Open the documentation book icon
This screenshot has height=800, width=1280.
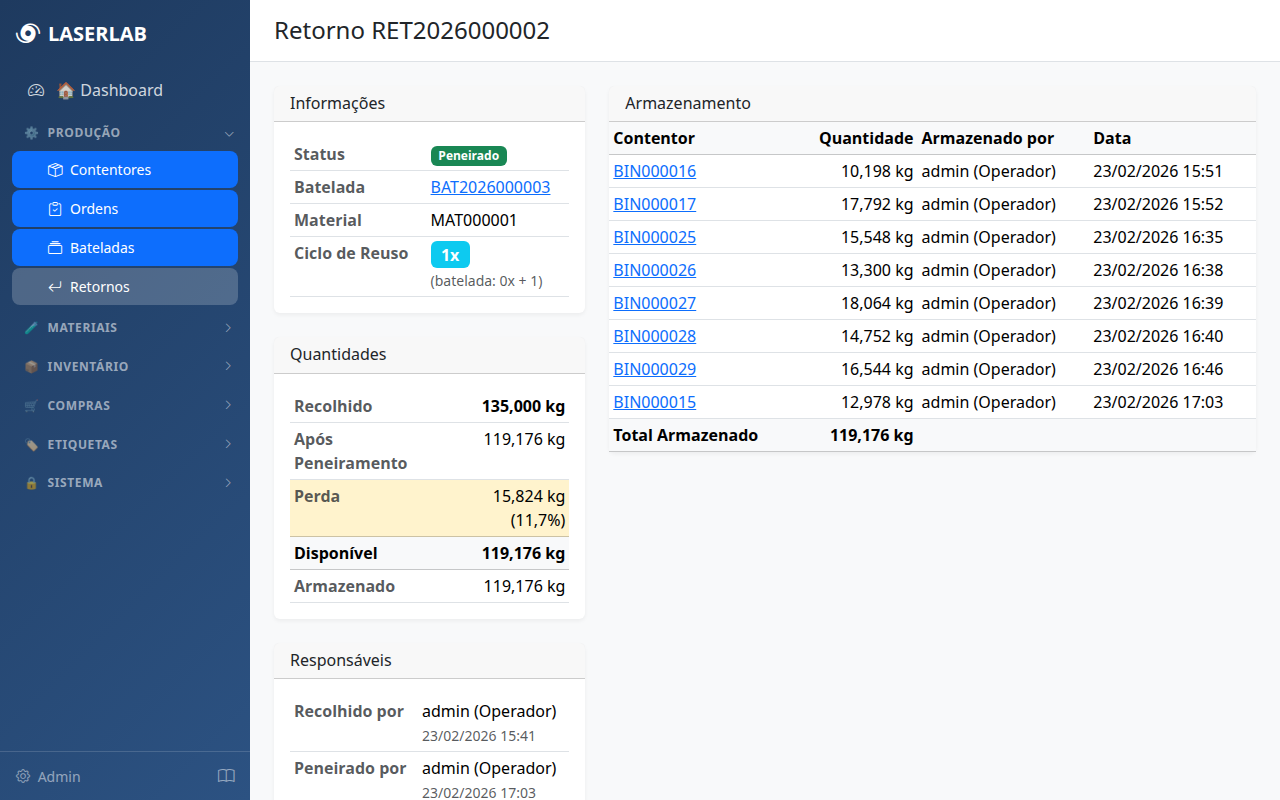(226, 777)
